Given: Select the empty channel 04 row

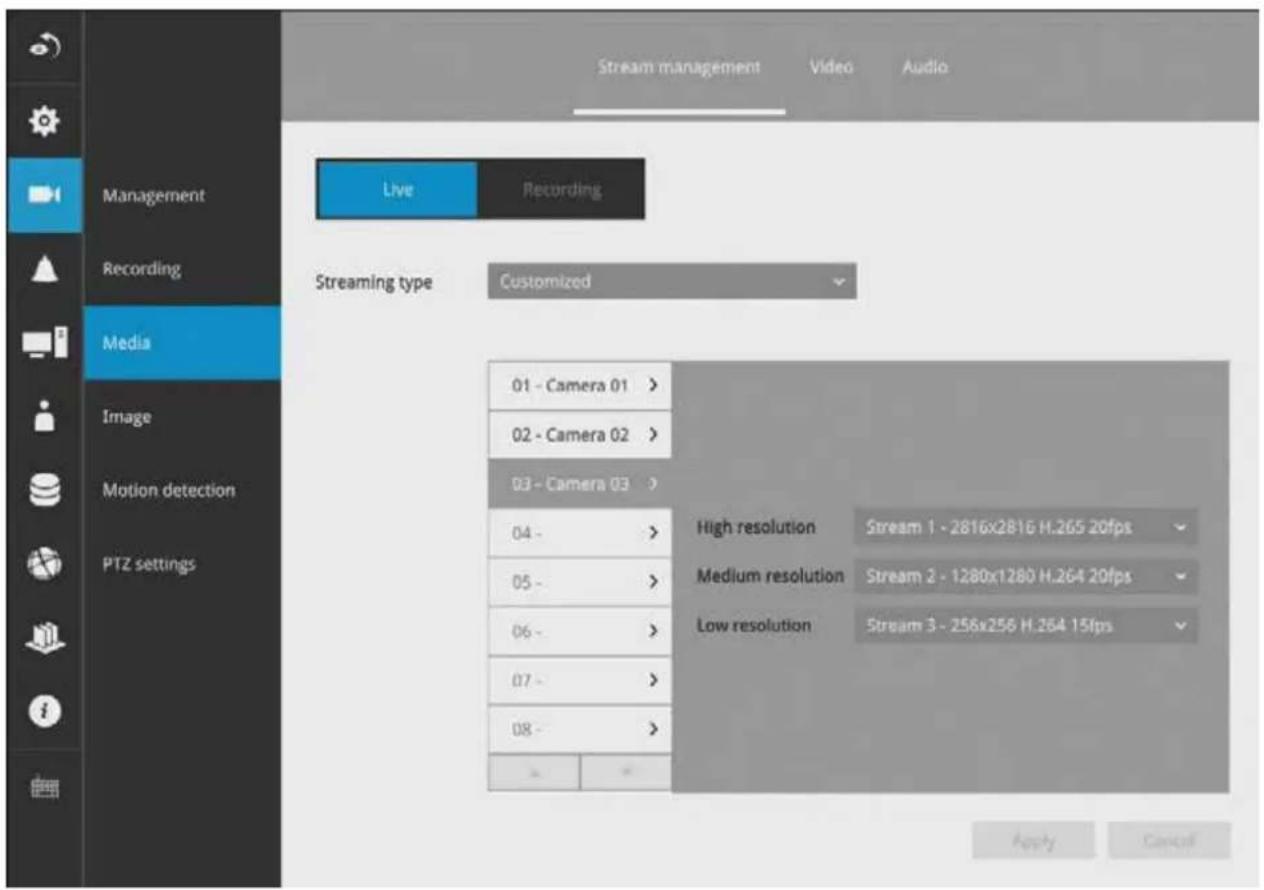Looking at the screenshot, I should point(579,533).
